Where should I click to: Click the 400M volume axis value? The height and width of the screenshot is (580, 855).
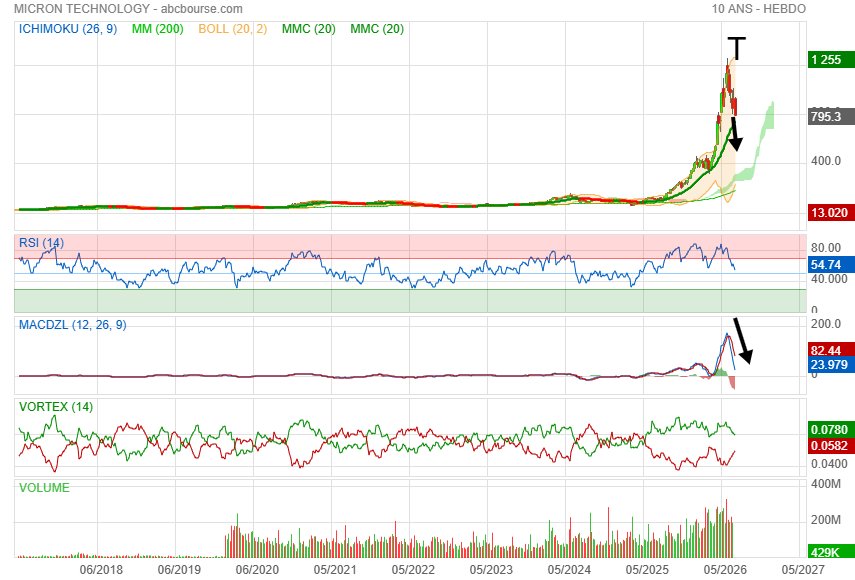click(x=826, y=484)
